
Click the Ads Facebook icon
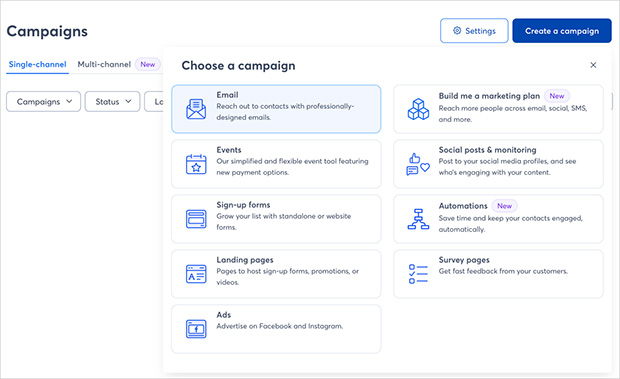coord(196,329)
